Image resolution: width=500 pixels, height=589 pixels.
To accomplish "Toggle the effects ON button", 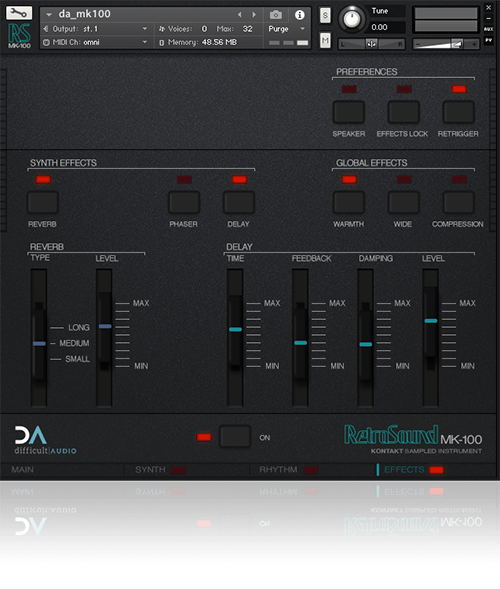I will [x=235, y=436].
